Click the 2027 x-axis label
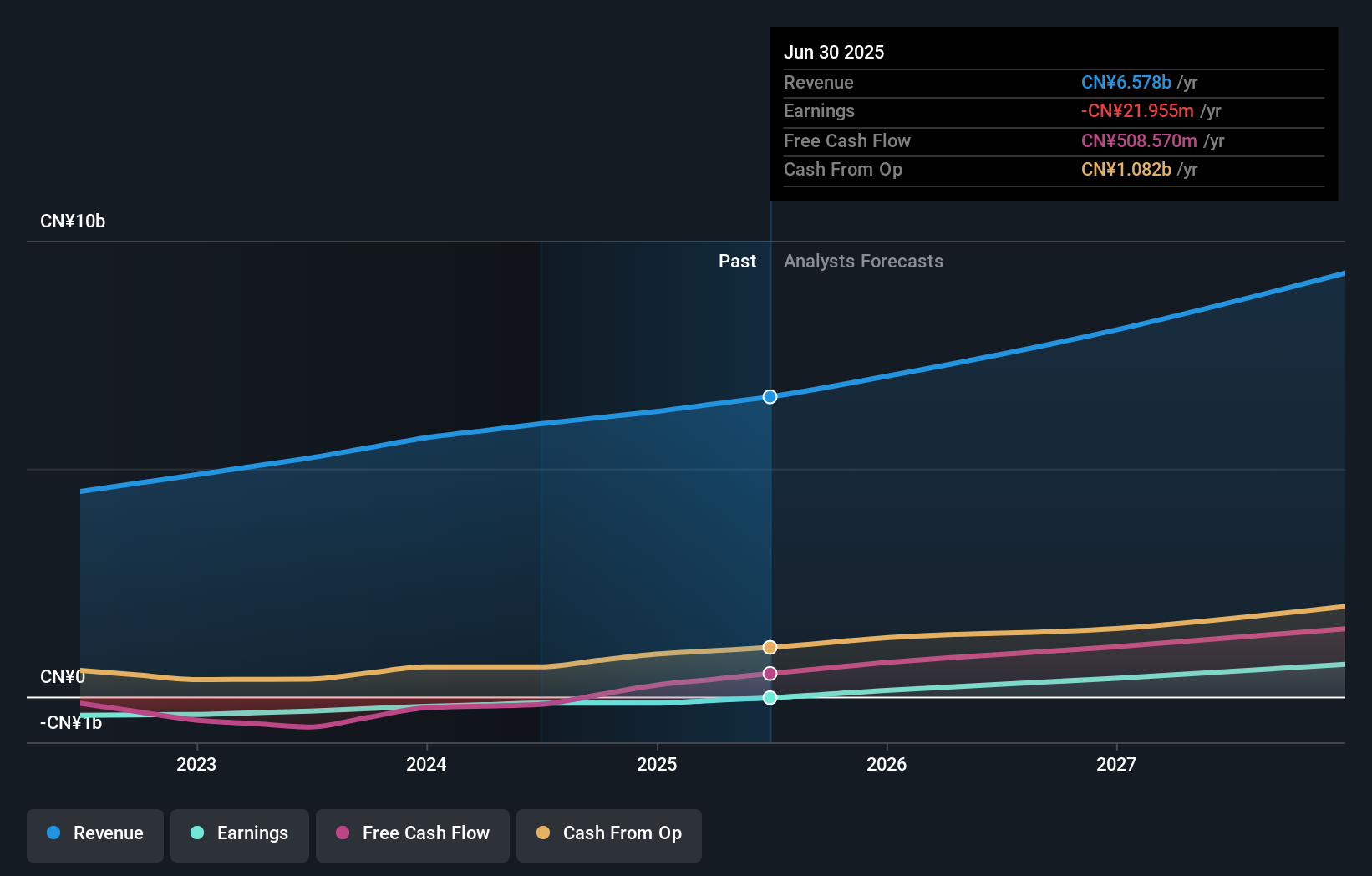Viewport: 1372px width, 876px height. point(1116,765)
